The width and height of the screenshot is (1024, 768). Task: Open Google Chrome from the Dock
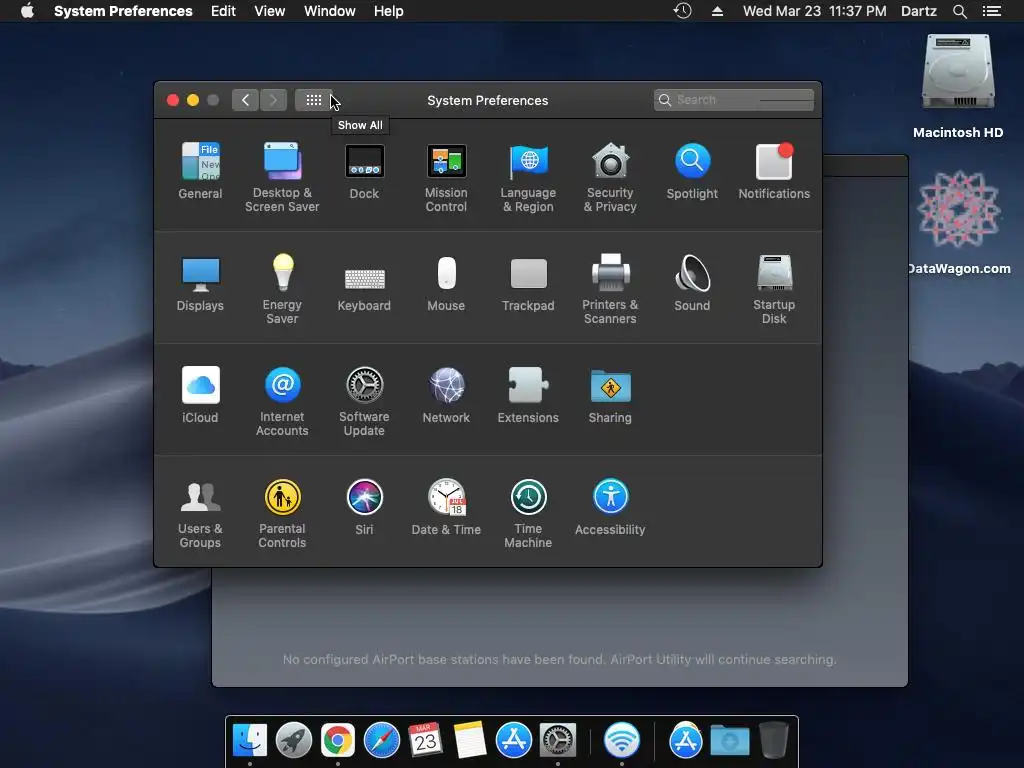click(338, 741)
